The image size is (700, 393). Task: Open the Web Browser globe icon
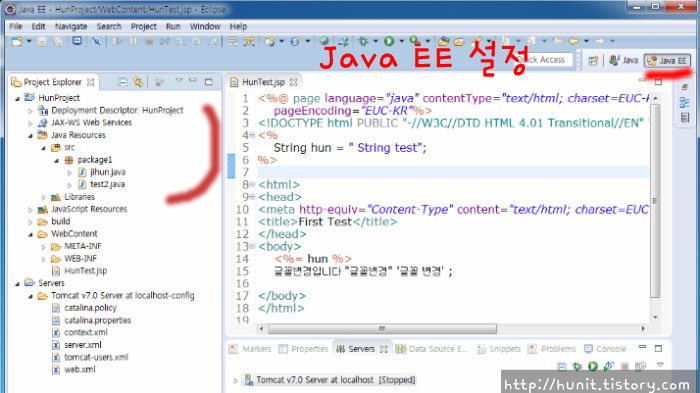point(325,41)
